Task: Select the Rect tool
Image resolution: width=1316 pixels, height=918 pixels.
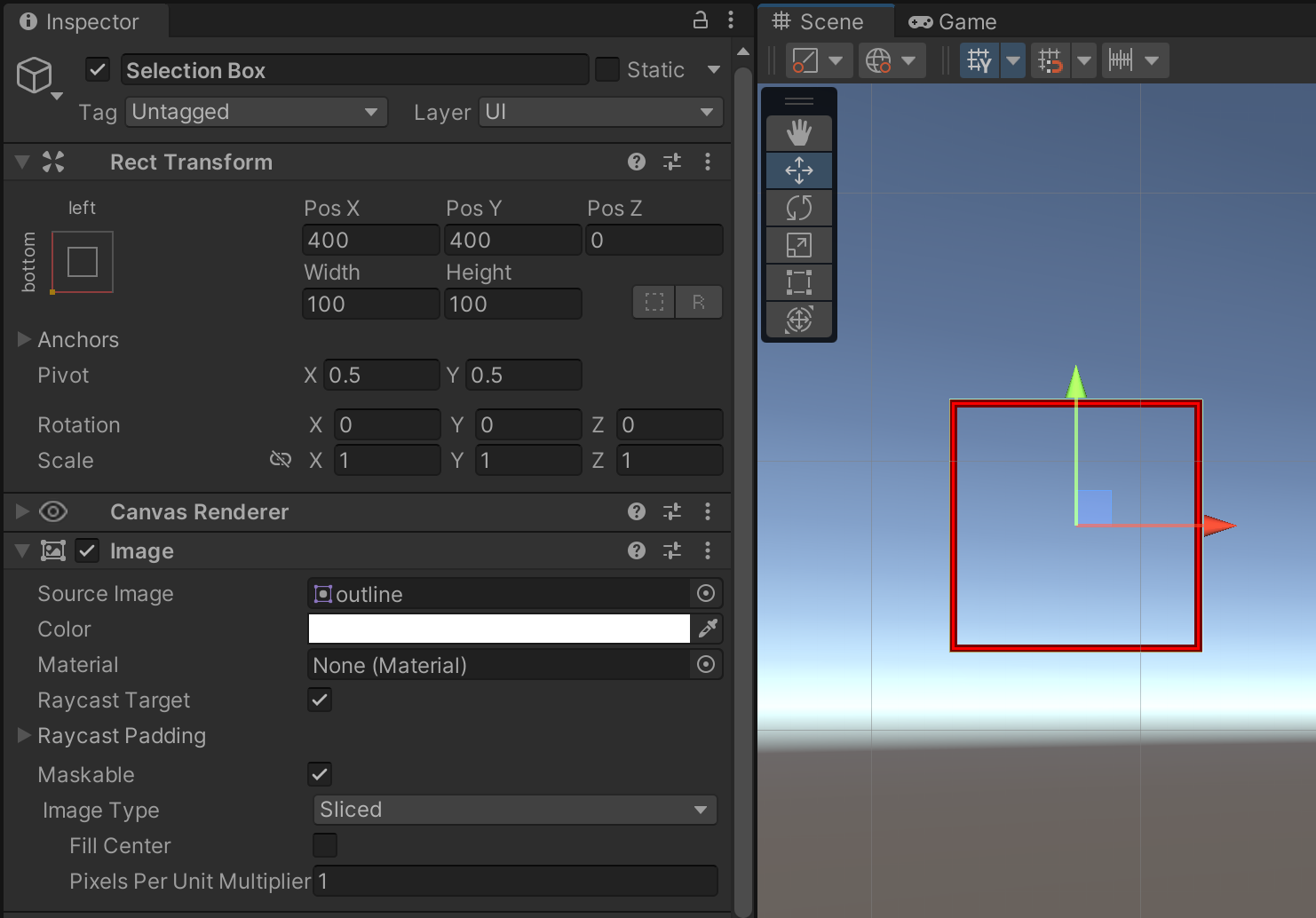Action: tap(798, 282)
